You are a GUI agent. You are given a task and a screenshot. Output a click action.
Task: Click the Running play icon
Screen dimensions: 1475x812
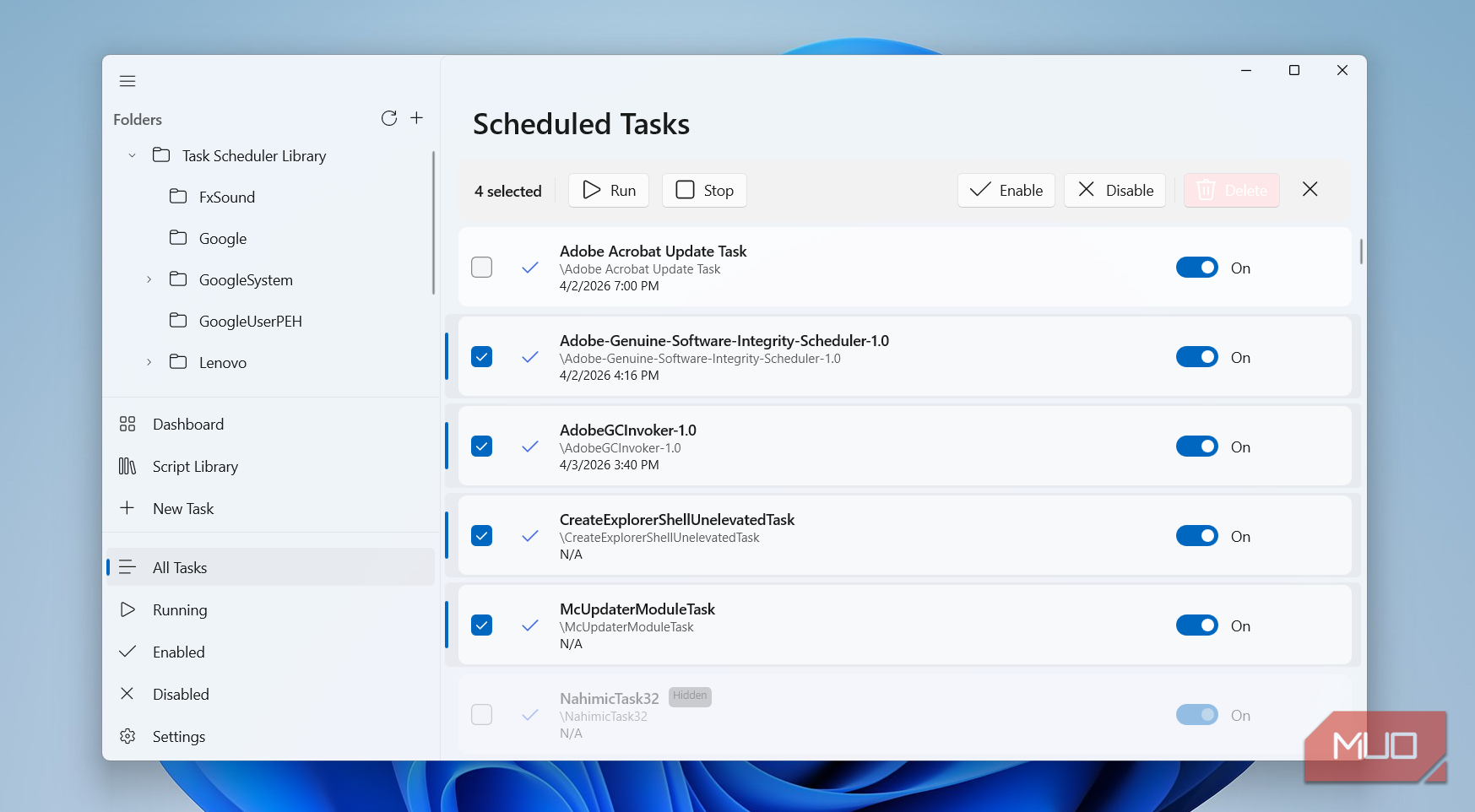point(127,609)
